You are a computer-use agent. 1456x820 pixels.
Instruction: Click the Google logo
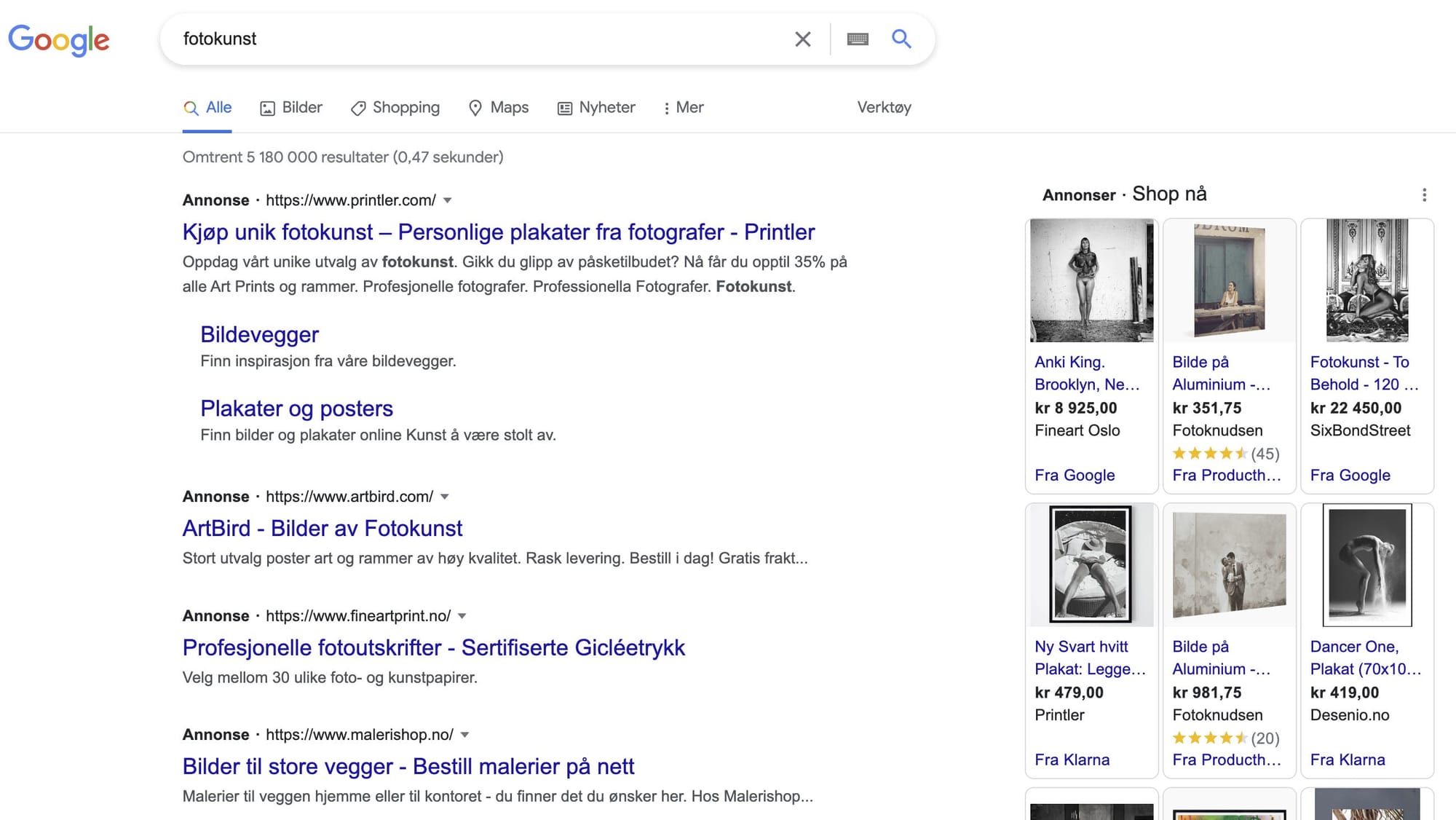58,39
